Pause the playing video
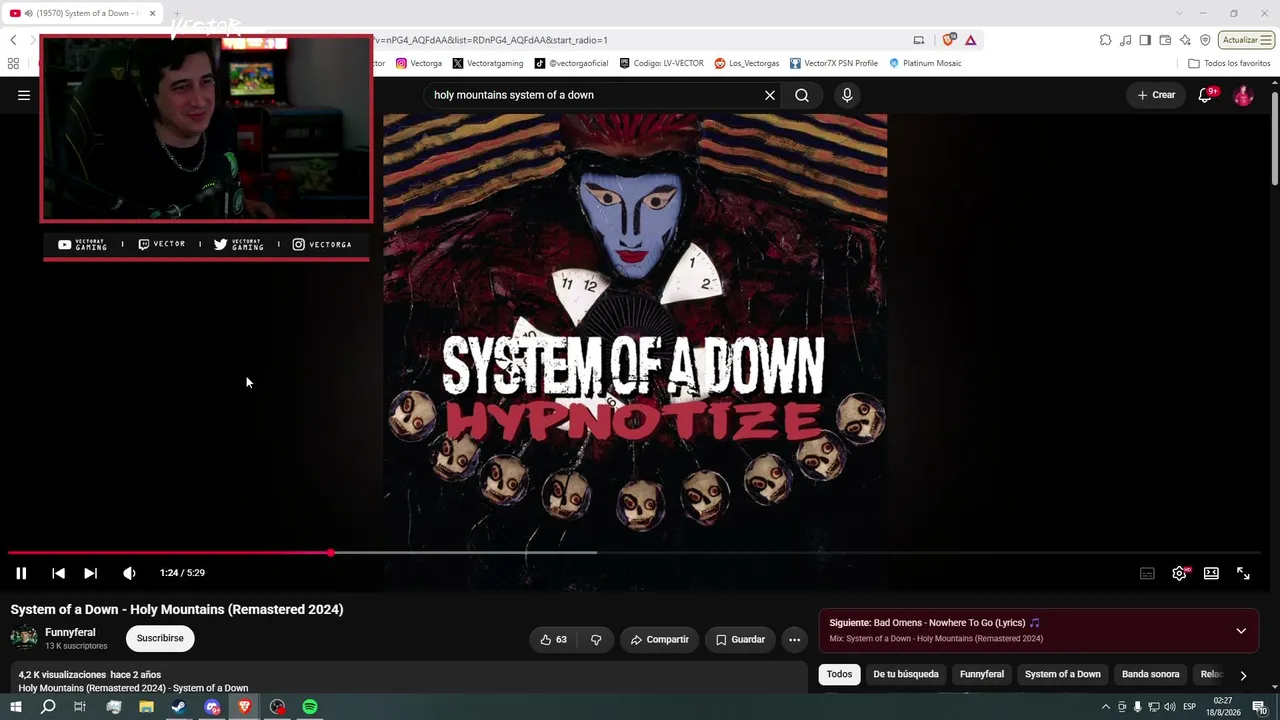 [x=21, y=573]
